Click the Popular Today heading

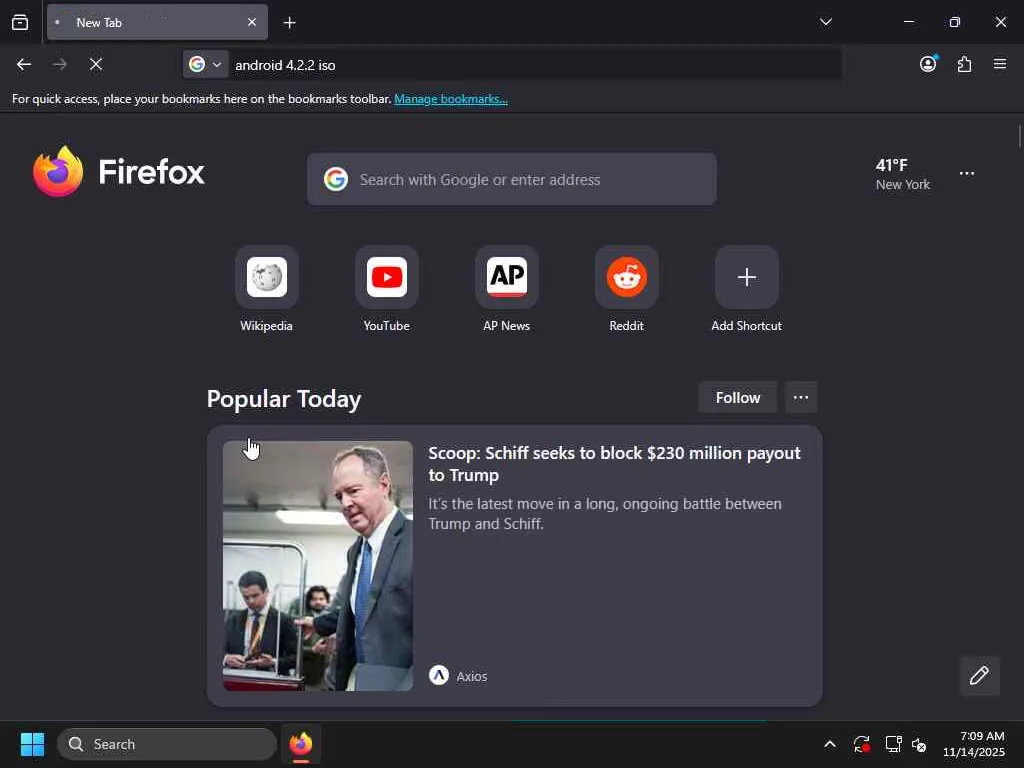[284, 399]
